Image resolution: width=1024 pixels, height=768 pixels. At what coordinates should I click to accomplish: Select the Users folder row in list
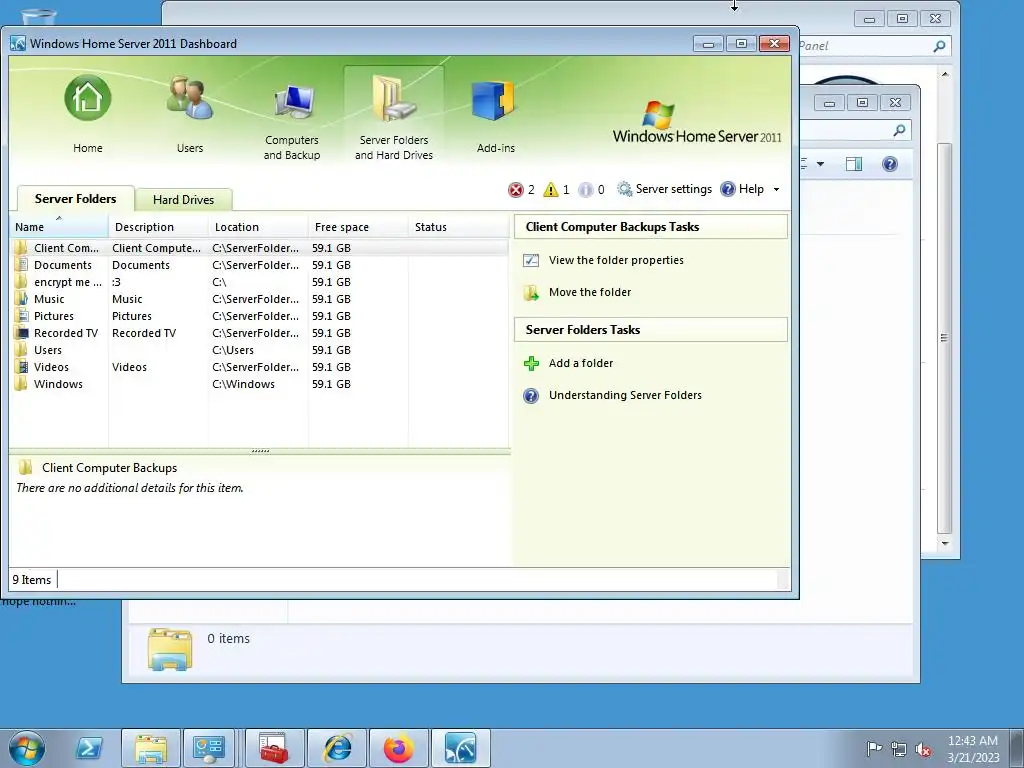pos(259,350)
